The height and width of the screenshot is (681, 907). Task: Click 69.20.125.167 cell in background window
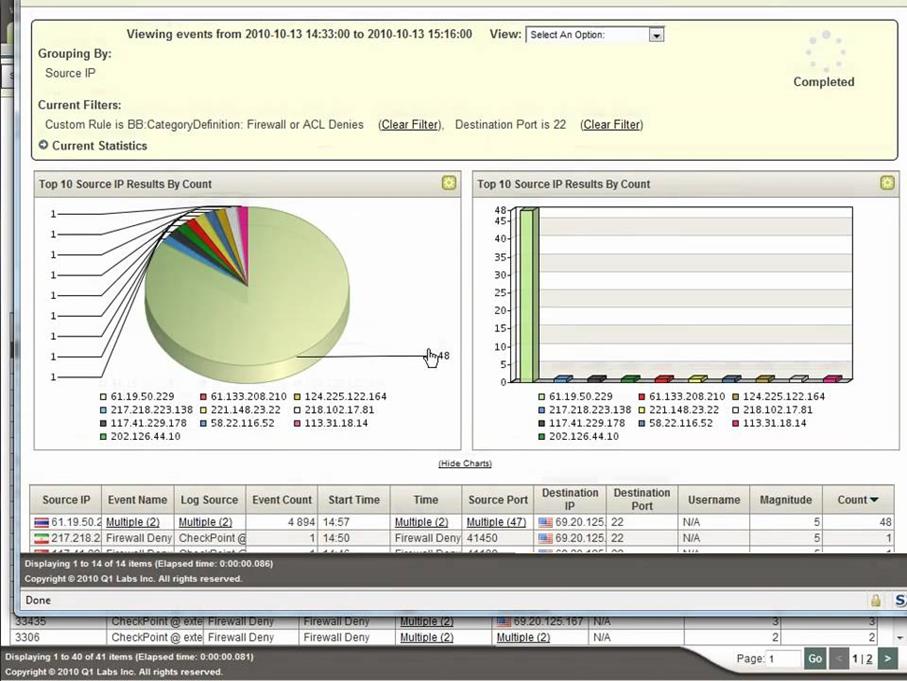pyautogui.click(x=540, y=621)
